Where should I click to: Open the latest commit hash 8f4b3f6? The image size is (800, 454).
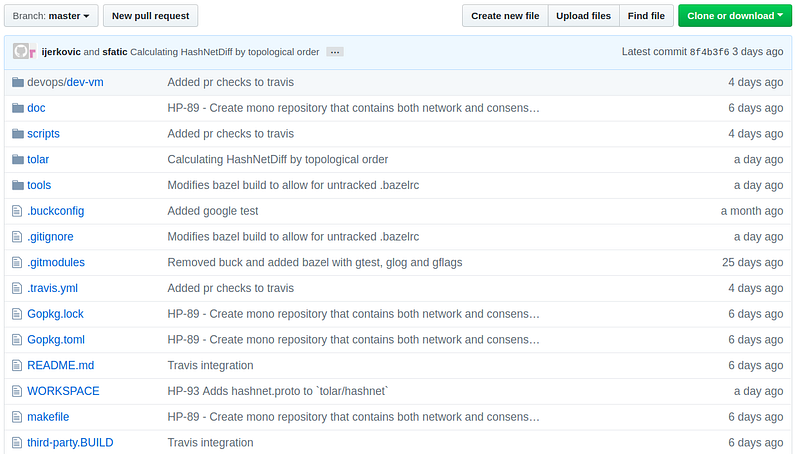711,52
